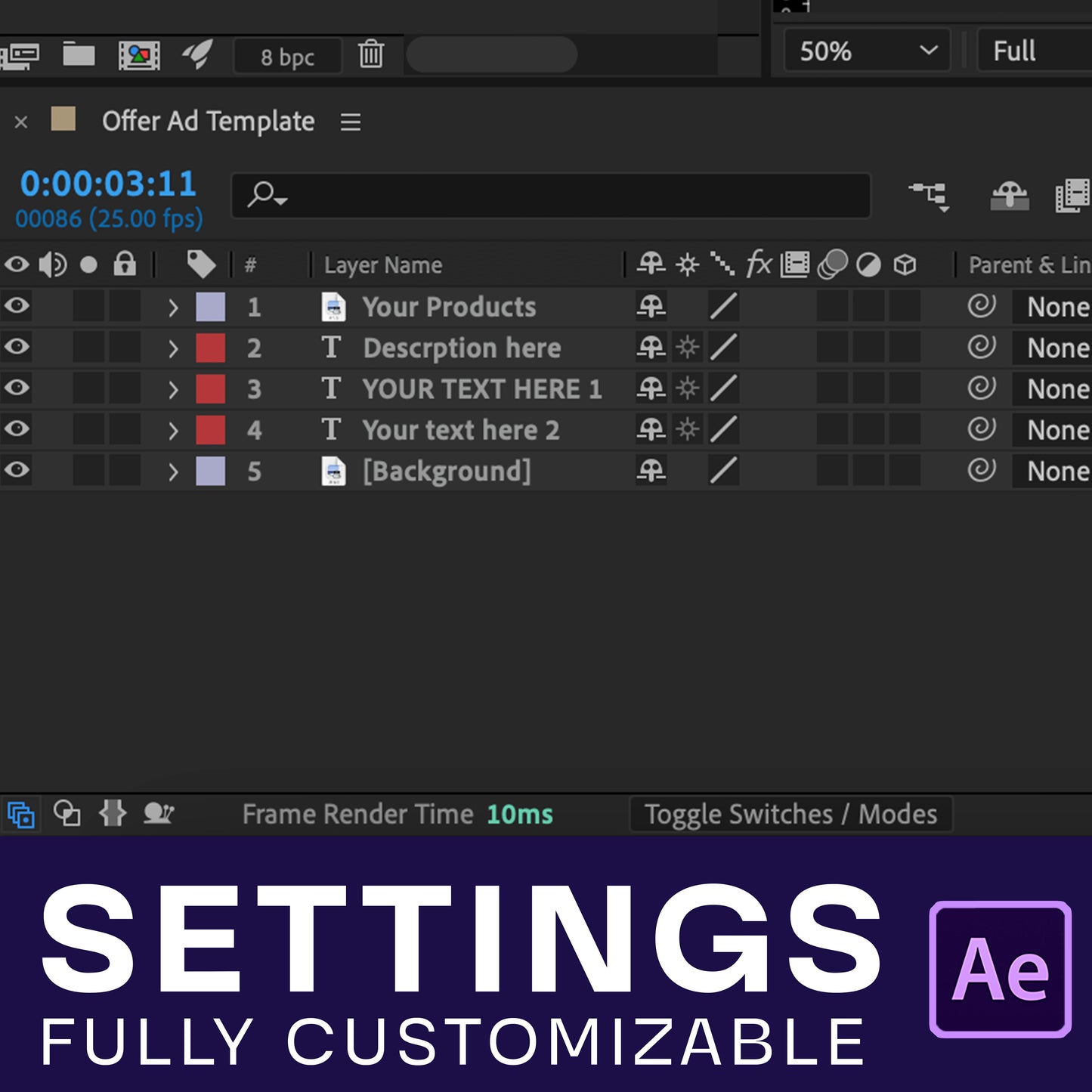Open the composition mini-flowchart icon

point(929,196)
